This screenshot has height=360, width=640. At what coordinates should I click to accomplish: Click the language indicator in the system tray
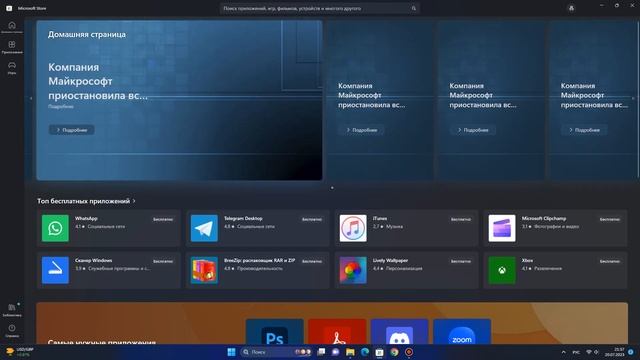click(x=576, y=352)
